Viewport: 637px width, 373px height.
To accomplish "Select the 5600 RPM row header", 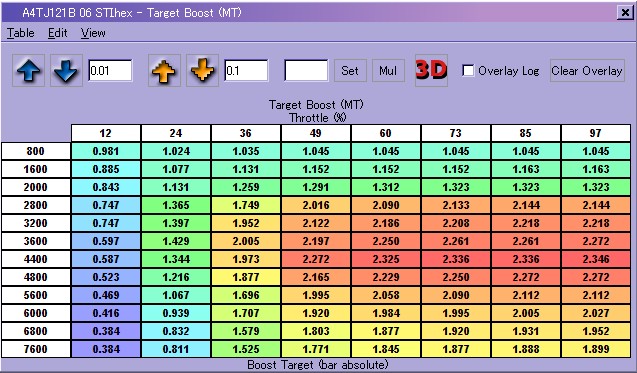I will (x=36, y=295).
